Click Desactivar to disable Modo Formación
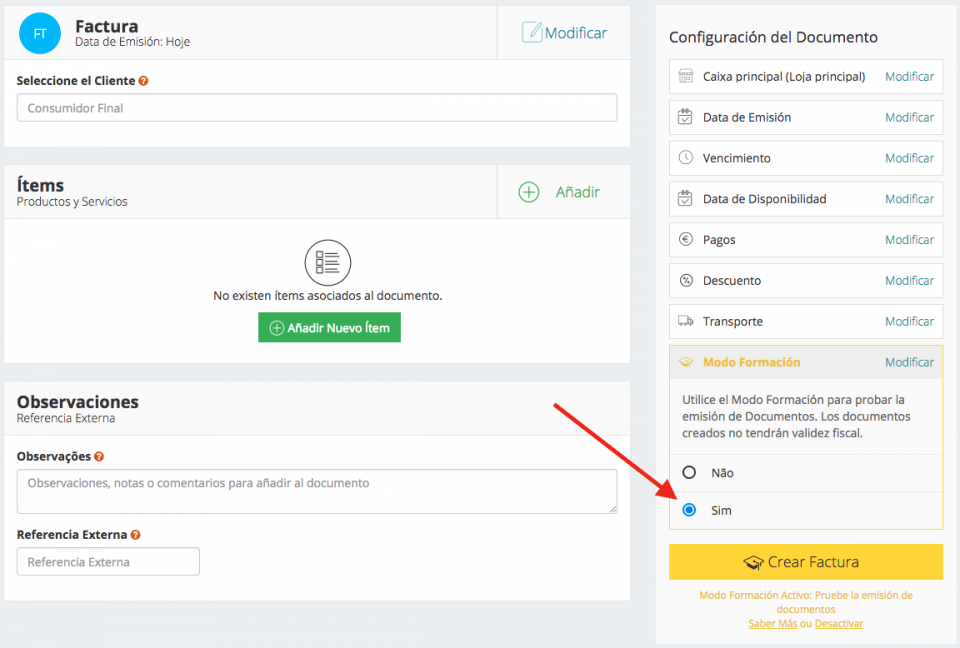The image size is (960, 648). pos(839,622)
